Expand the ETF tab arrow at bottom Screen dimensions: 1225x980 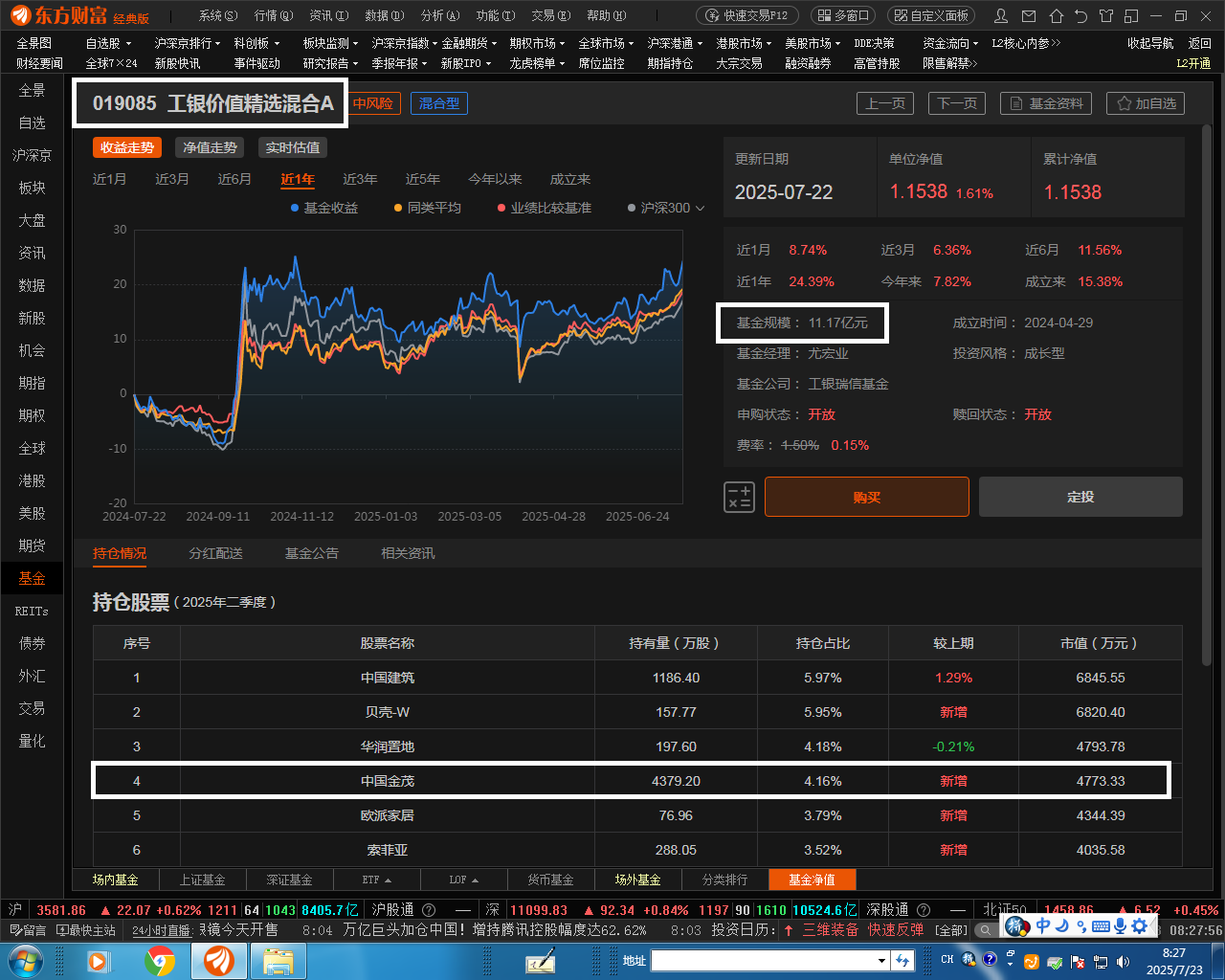click(x=388, y=880)
